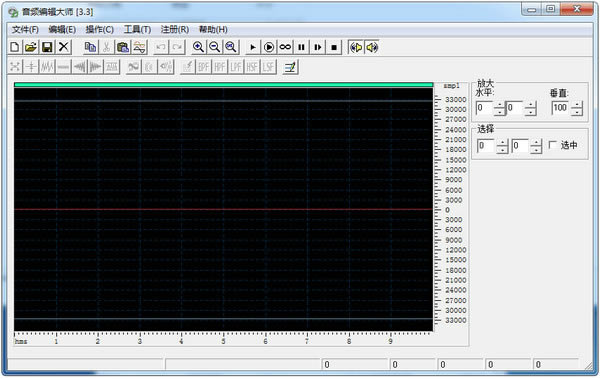600x379 pixels.
Task: Click the 垂直 input field showing 100
Action: tap(561, 108)
